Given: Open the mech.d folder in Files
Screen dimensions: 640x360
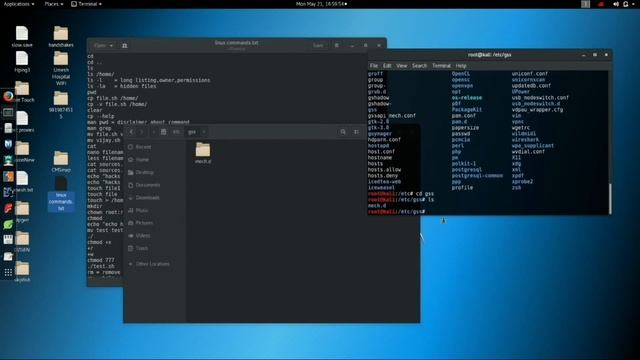Looking at the screenshot, I should coord(203,153).
